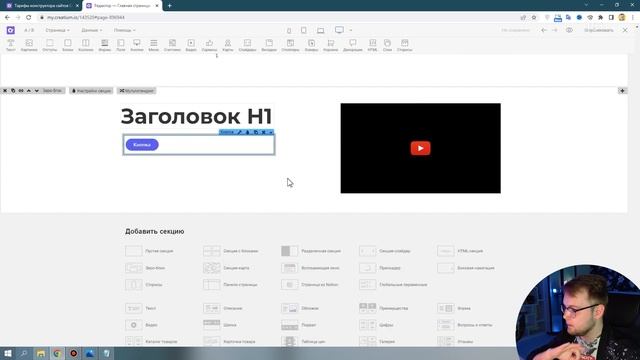The image size is (640, 360).
Task: Move section down with arrow icon
Action: pyautogui.click(x=36, y=91)
